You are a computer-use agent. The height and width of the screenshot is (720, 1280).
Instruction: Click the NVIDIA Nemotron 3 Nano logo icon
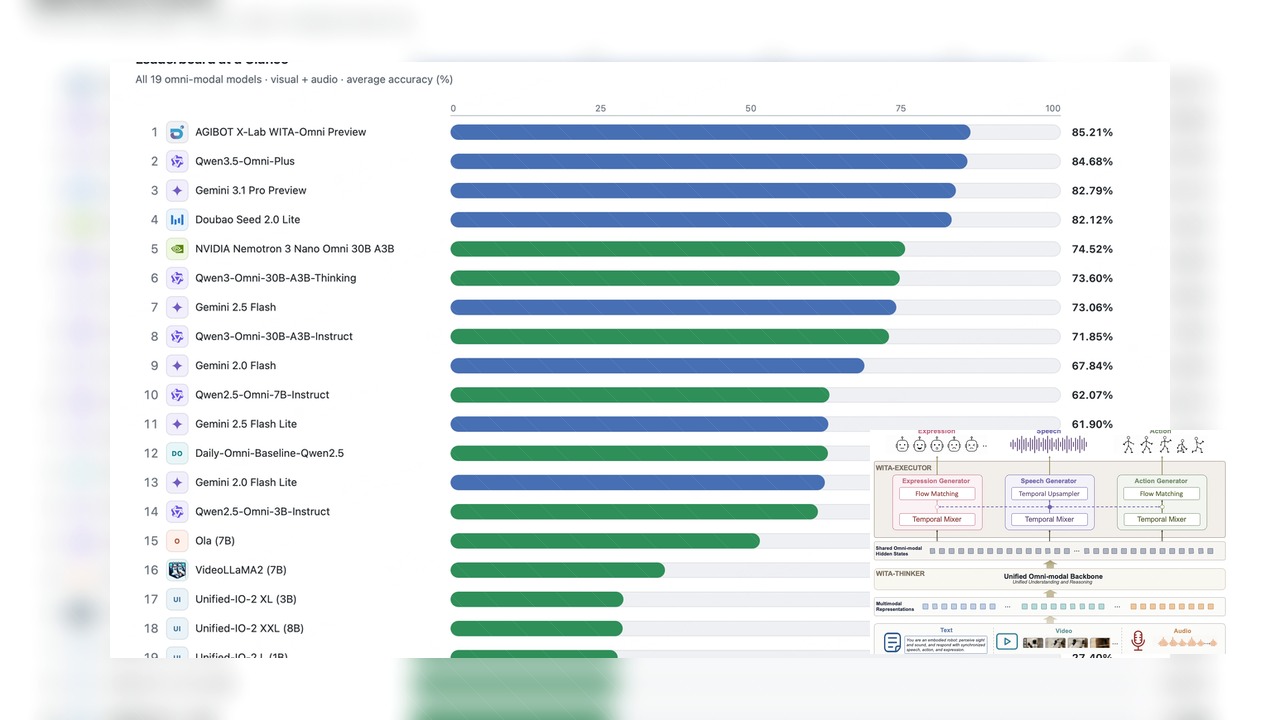tap(177, 249)
